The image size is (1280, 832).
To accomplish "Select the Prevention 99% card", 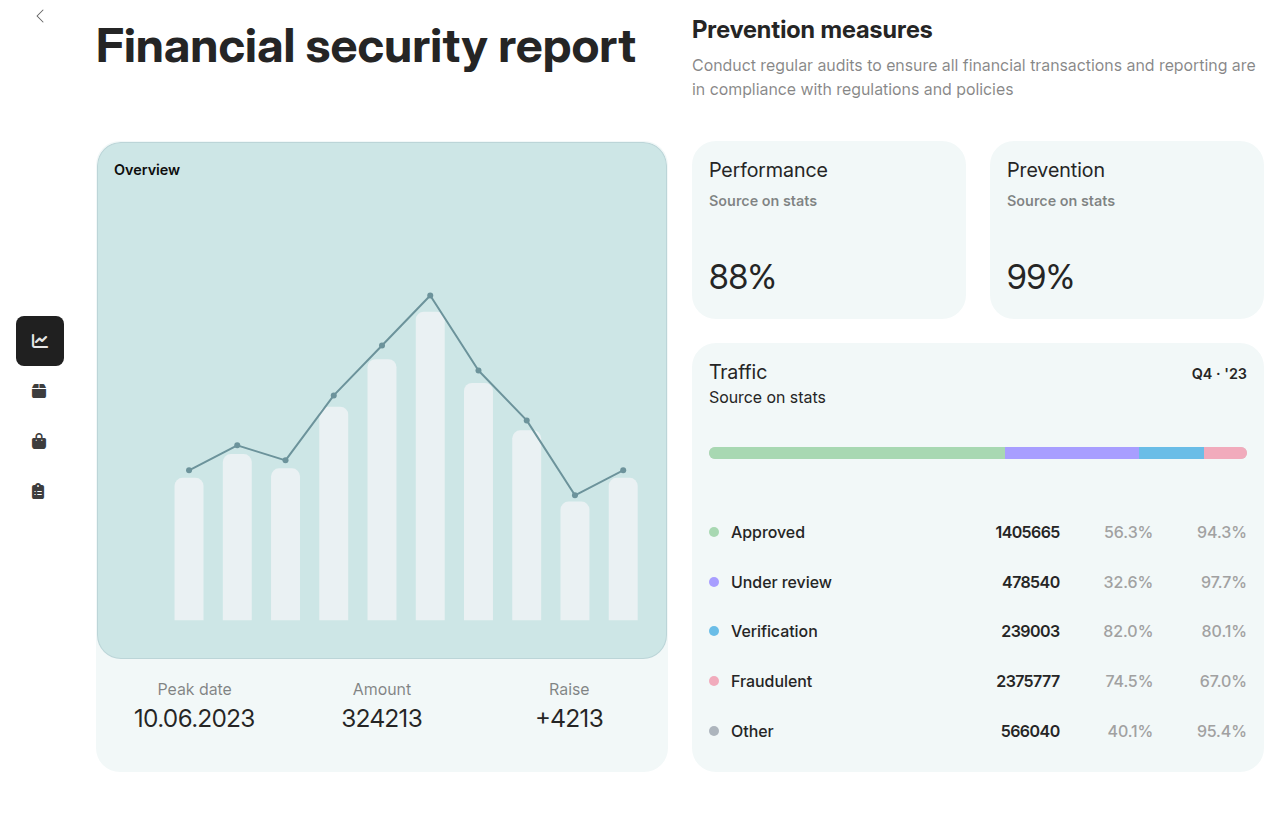I will (1126, 230).
